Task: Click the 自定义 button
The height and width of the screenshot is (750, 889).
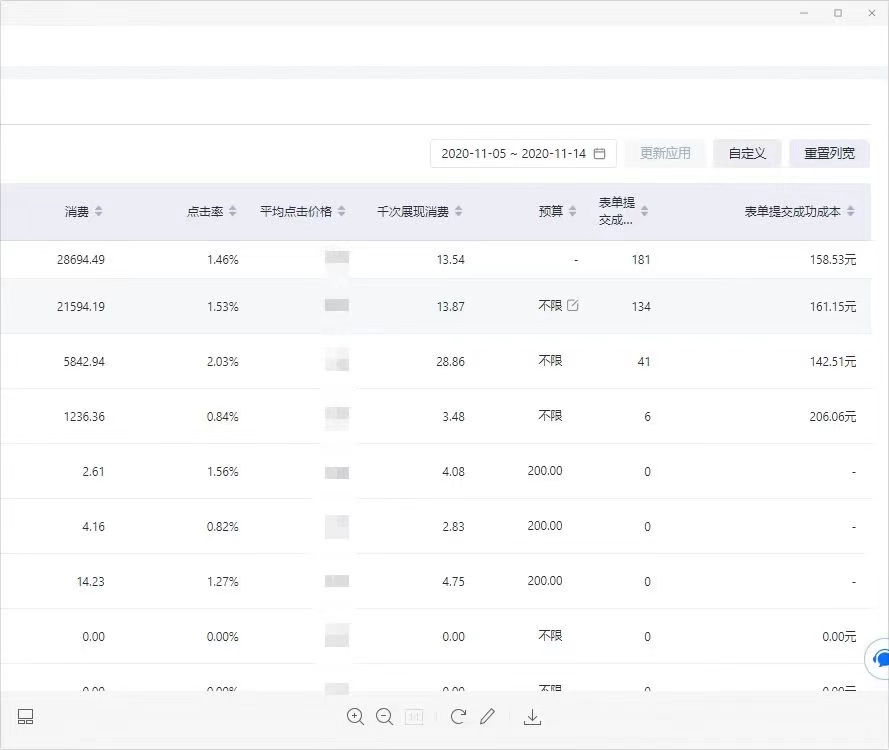Action: click(x=747, y=154)
